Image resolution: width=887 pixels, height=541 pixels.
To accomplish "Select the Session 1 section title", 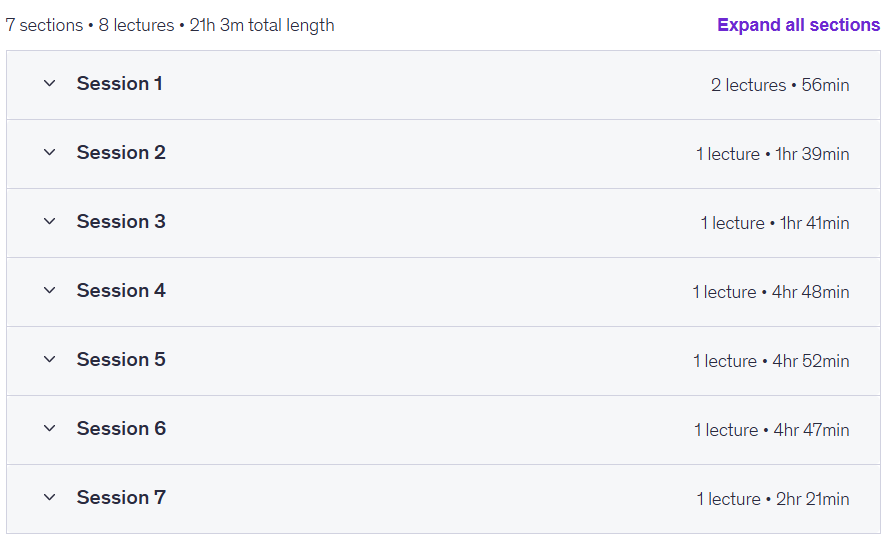I will click(120, 84).
